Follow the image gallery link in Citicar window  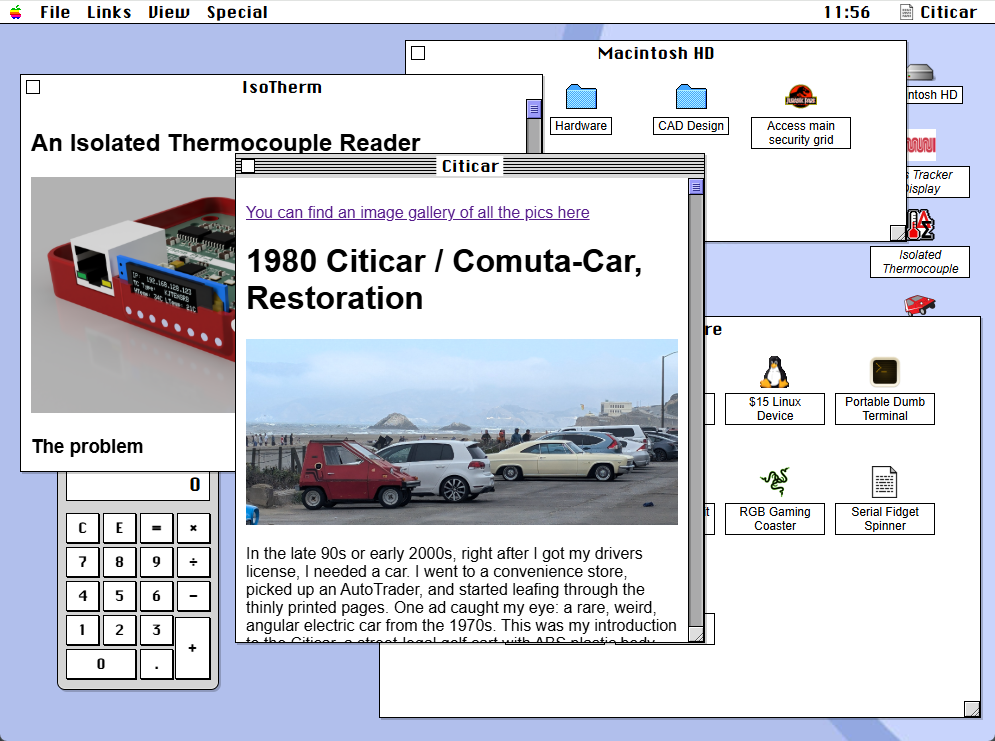coord(418,213)
